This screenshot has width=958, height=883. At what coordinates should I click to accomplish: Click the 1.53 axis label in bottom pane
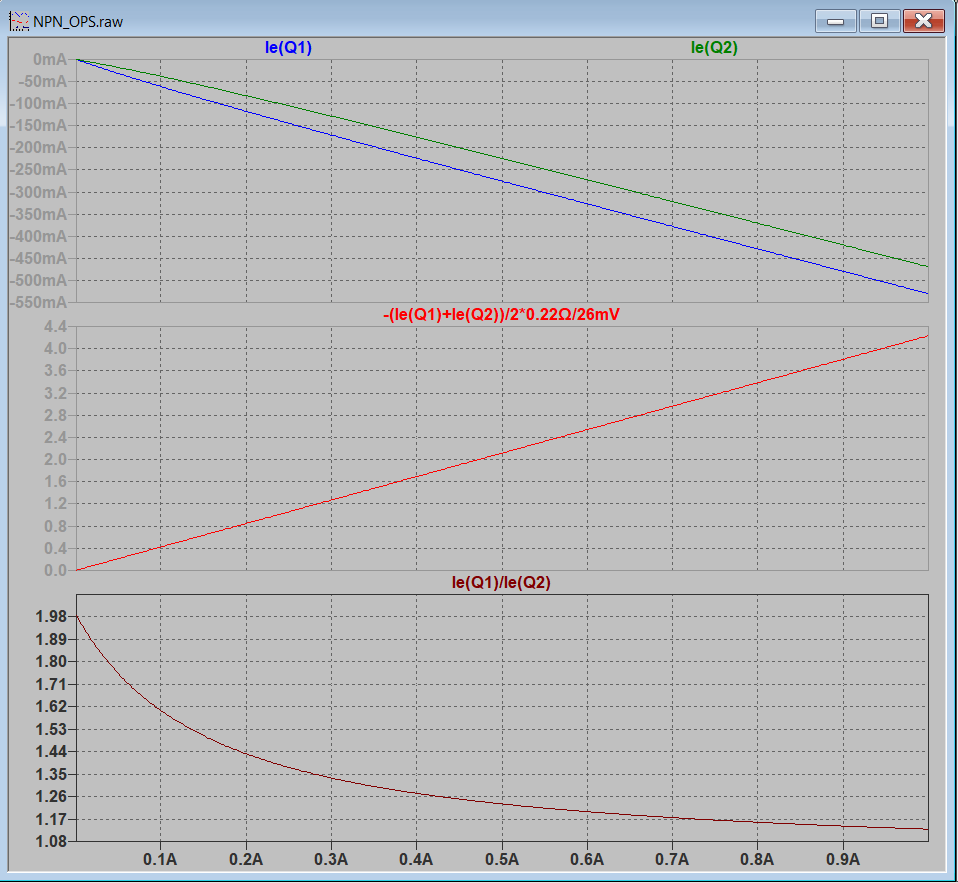pos(51,729)
